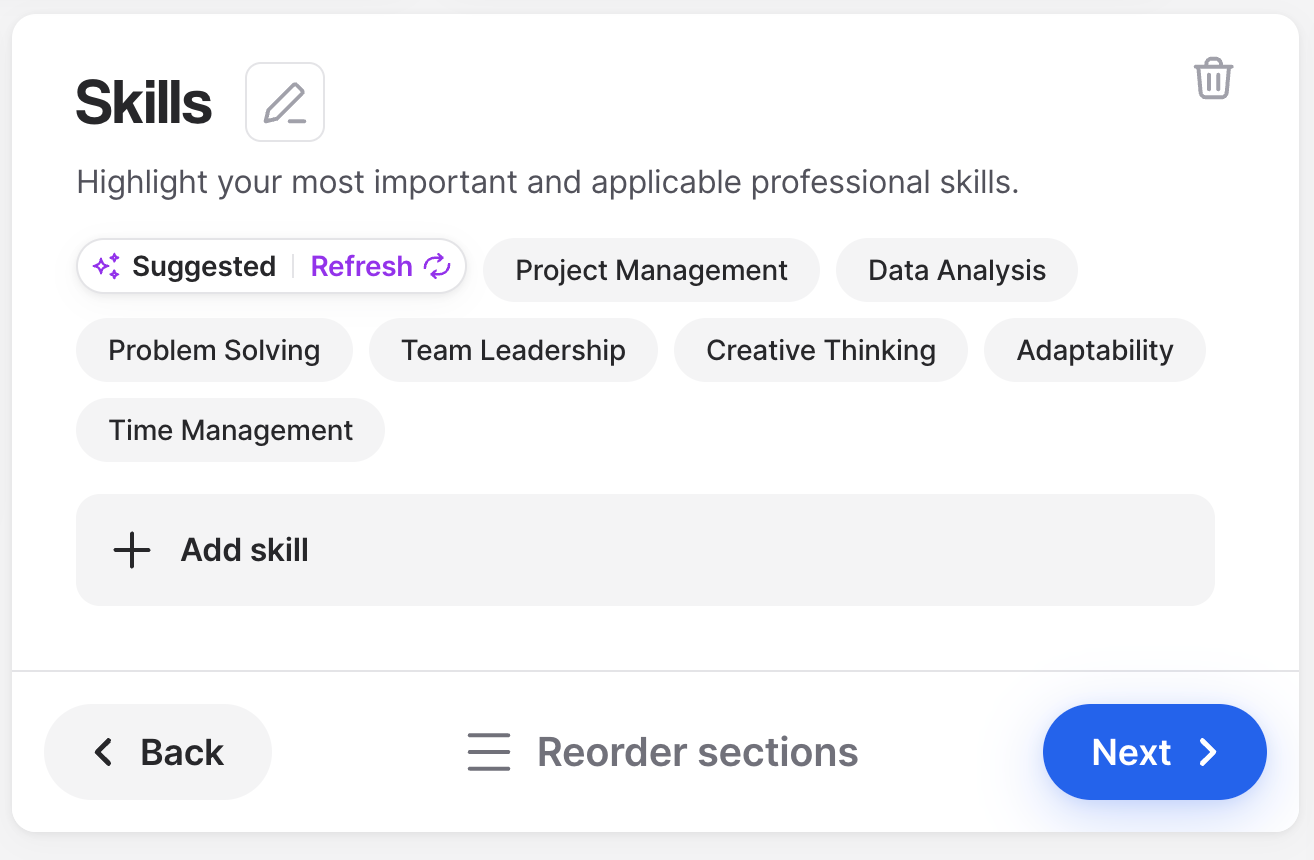Image resolution: width=1314 pixels, height=860 pixels.
Task: Click the pencil edit icon beside Skills
Action: (x=285, y=102)
